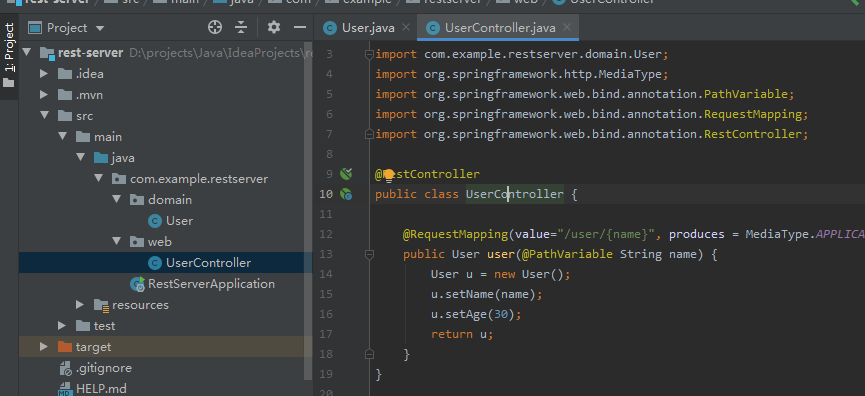This screenshot has width=865, height=396.
Task: Click the value 30 in setAge
Action: coord(500,314)
